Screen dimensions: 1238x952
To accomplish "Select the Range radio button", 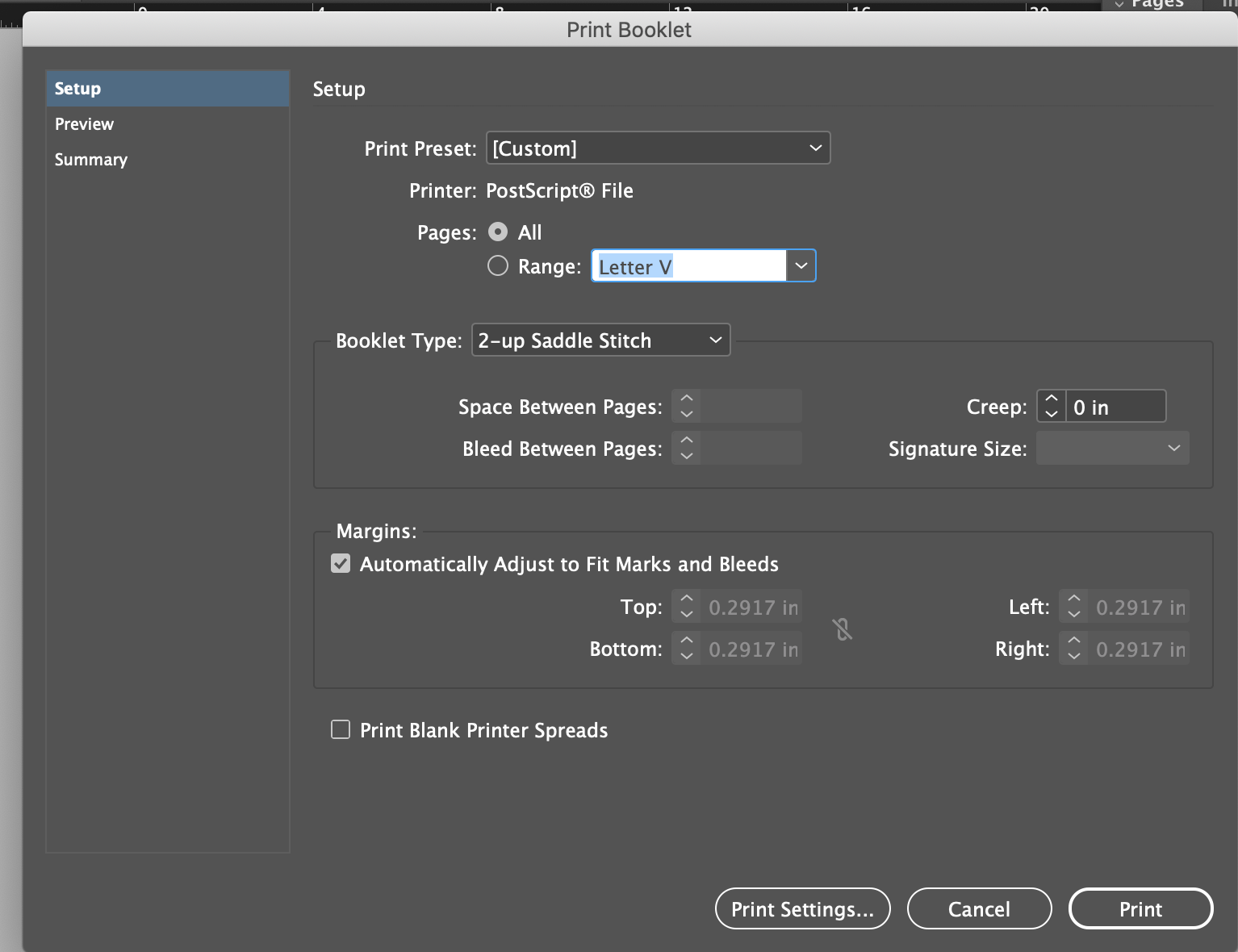I will click(498, 265).
